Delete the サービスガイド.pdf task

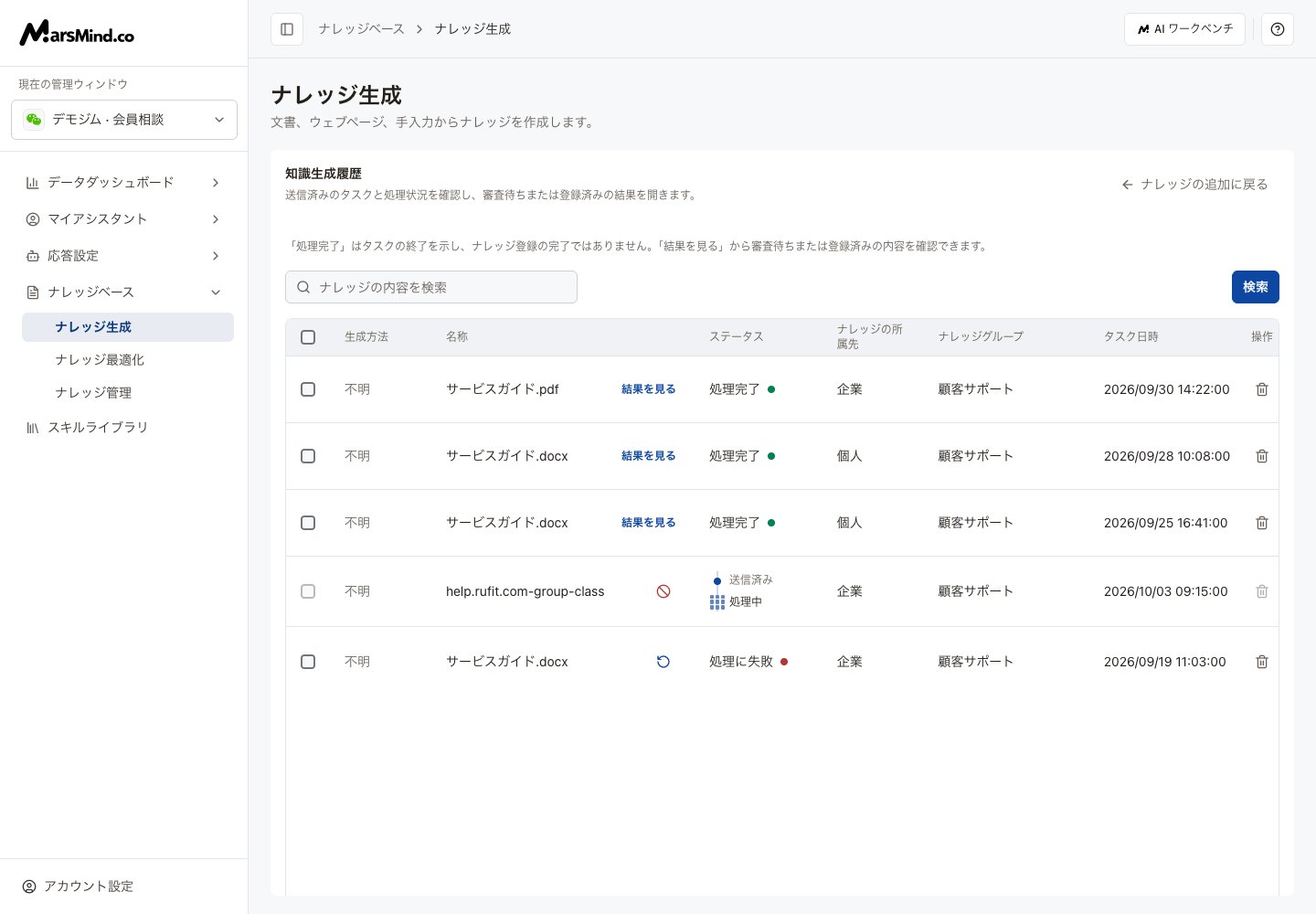click(1262, 389)
